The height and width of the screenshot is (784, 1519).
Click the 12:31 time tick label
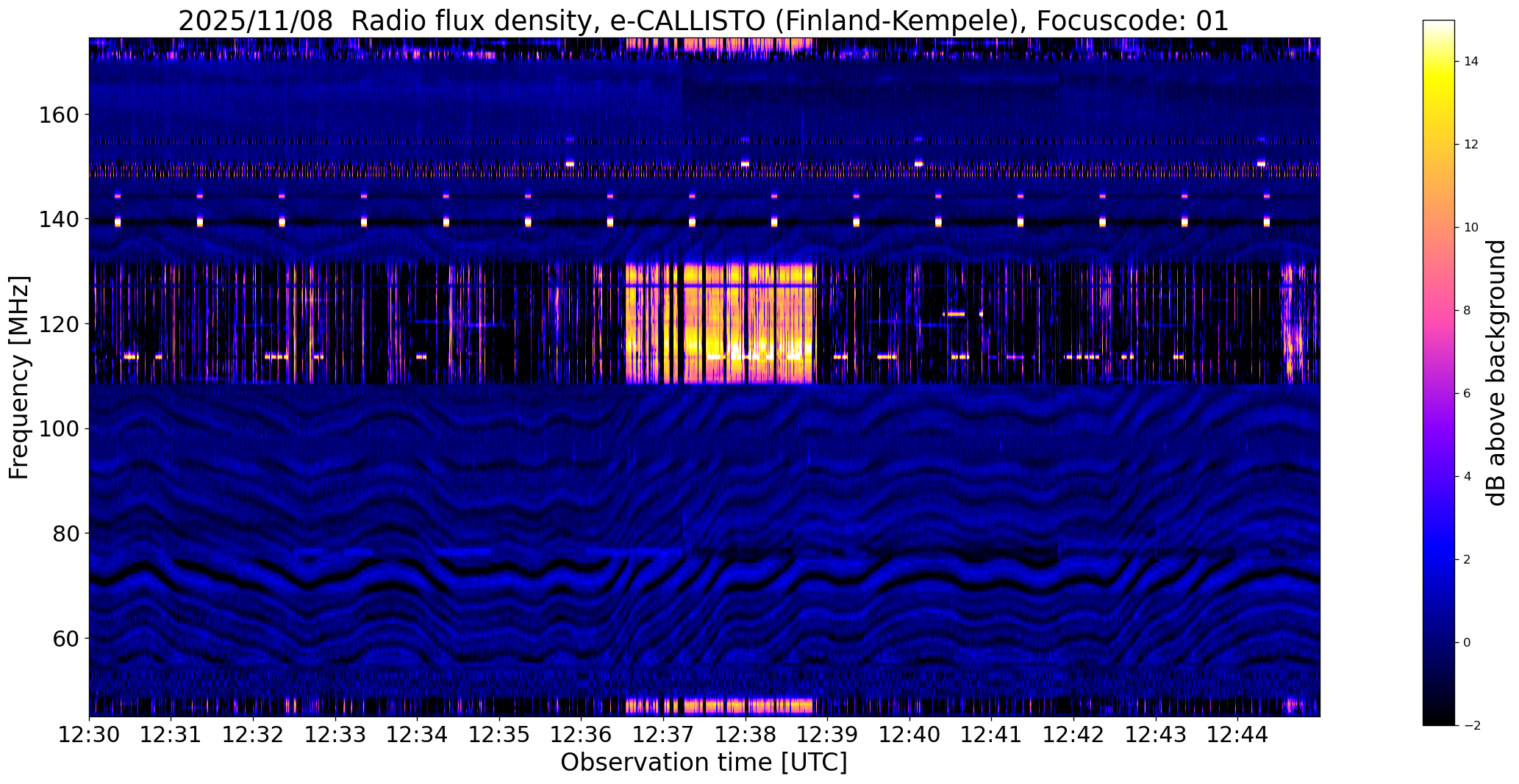[171, 734]
